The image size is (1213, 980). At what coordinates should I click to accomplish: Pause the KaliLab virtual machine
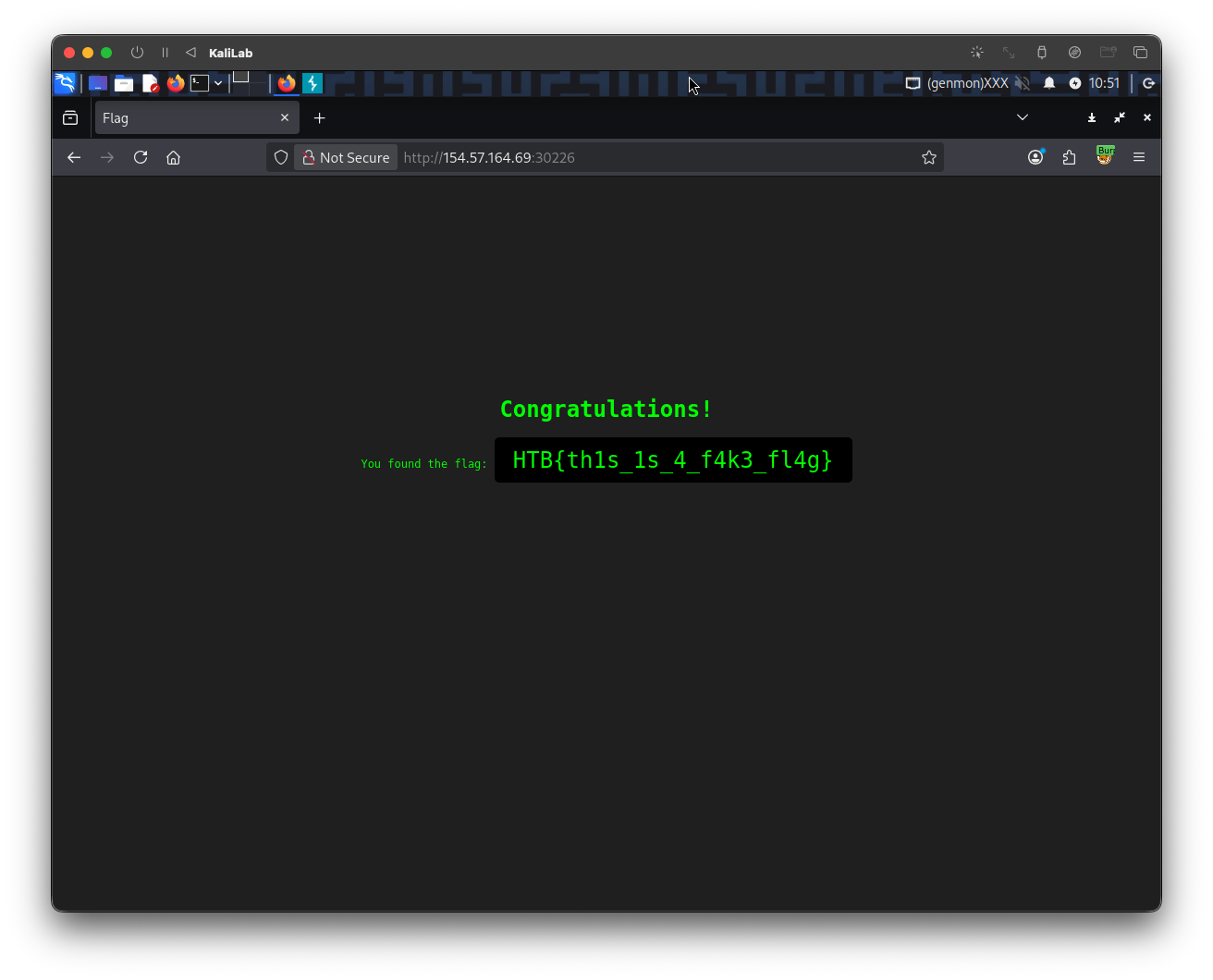[x=165, y=53]
